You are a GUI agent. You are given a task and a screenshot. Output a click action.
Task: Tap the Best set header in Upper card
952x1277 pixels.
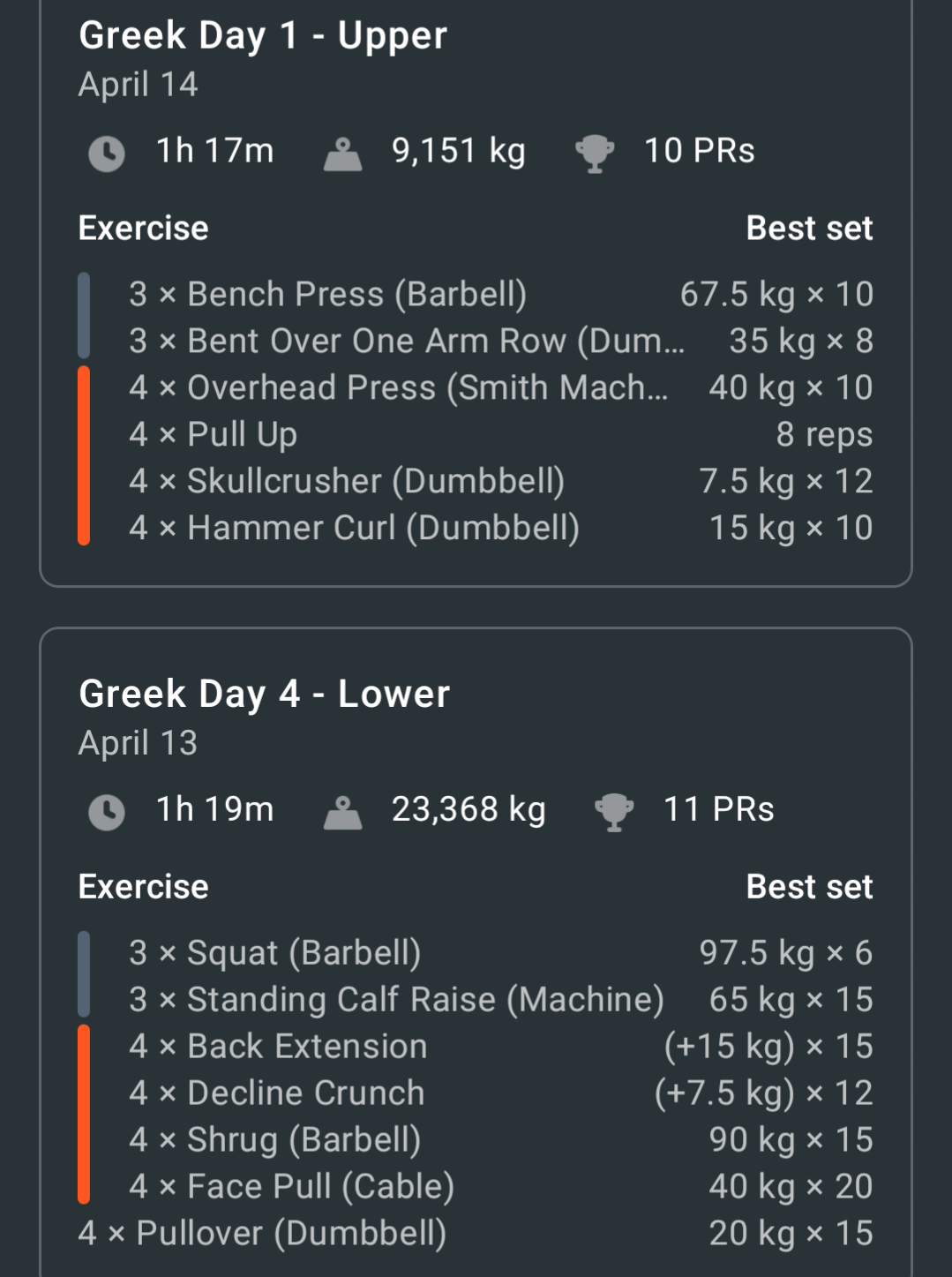[810, 229]
